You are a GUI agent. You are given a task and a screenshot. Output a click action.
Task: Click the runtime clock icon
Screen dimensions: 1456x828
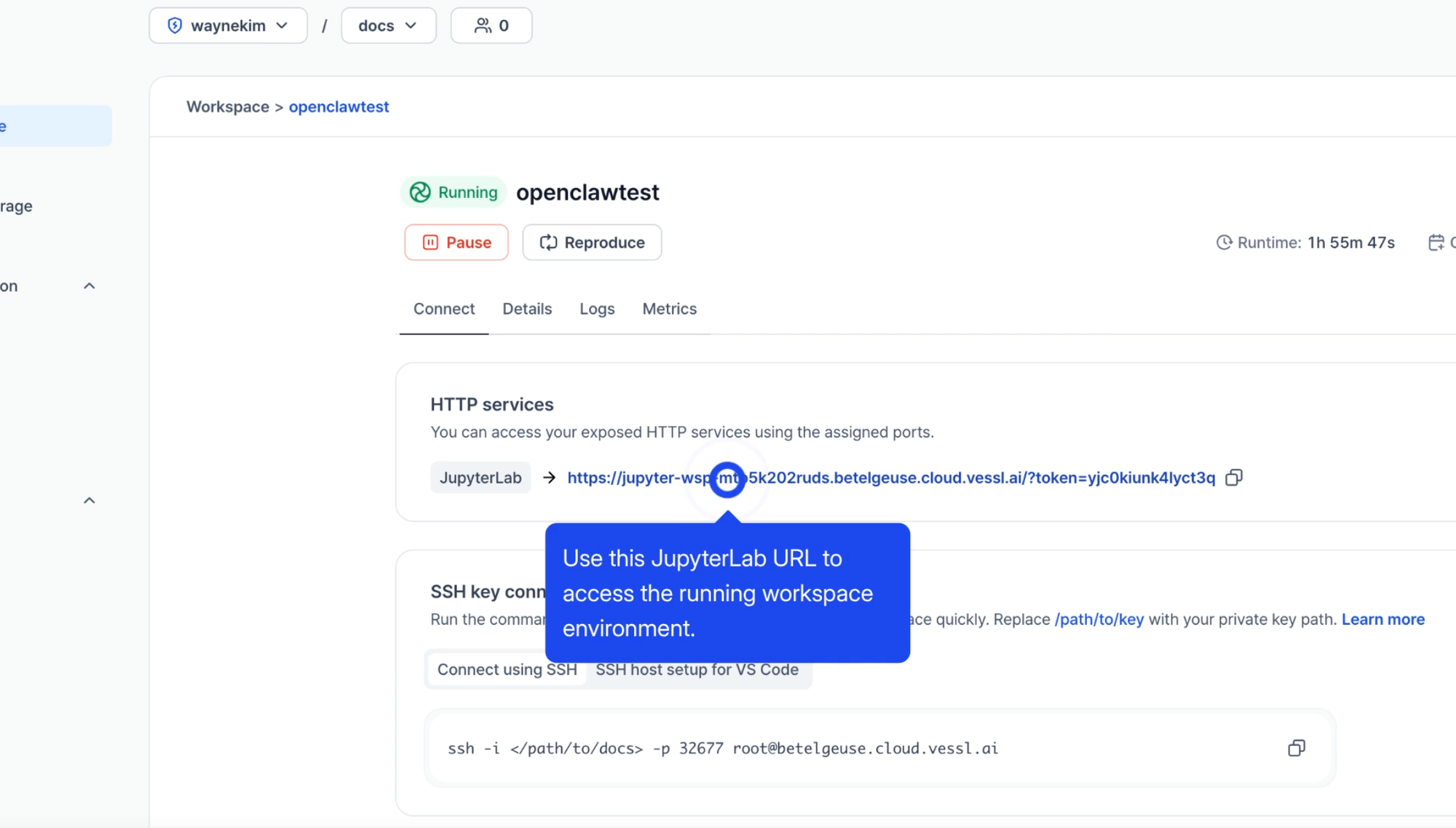pyautogui.click(x=1224, y=243)
